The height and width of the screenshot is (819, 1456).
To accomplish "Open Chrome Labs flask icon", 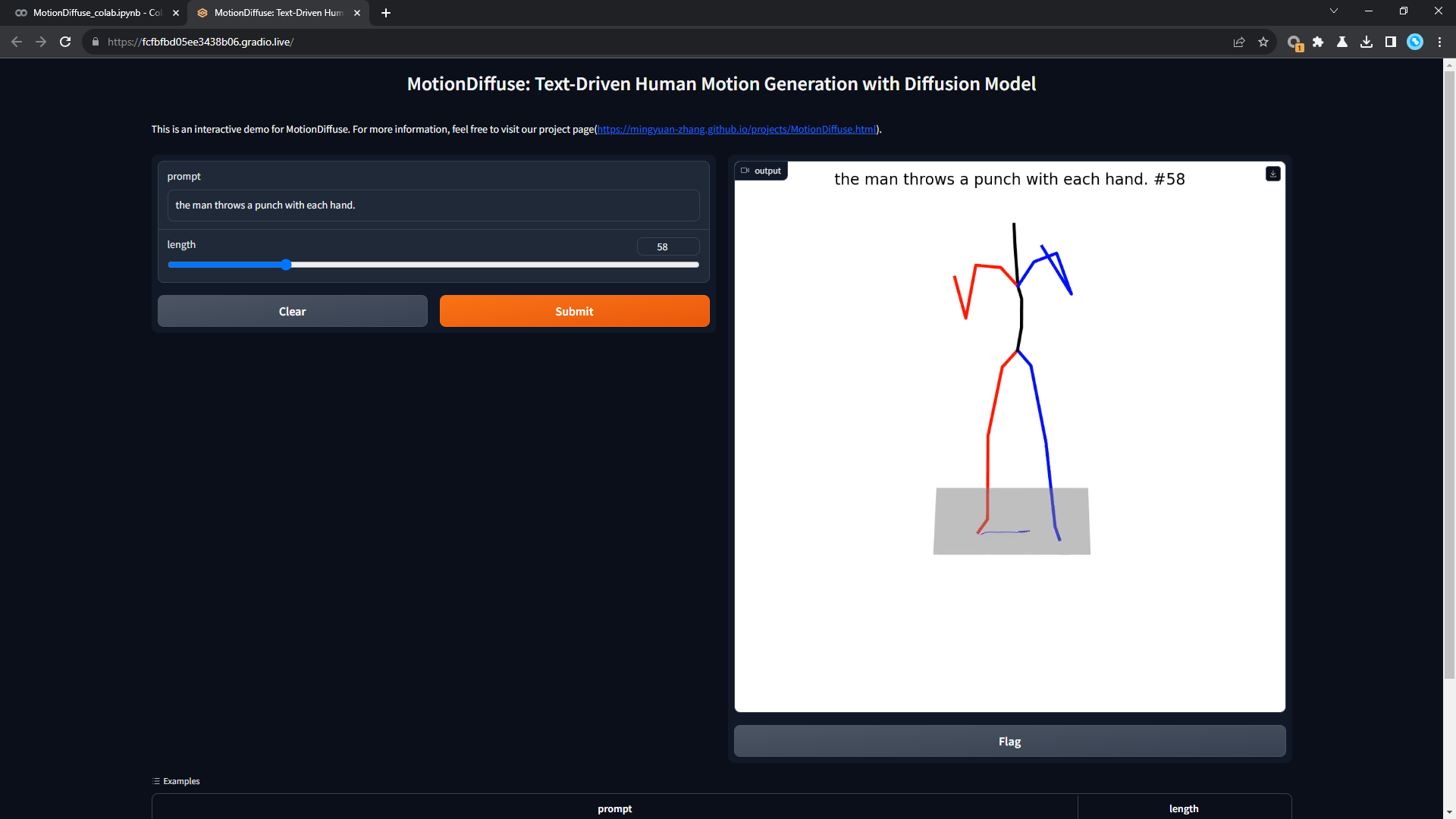I will tap(1342, 42).
